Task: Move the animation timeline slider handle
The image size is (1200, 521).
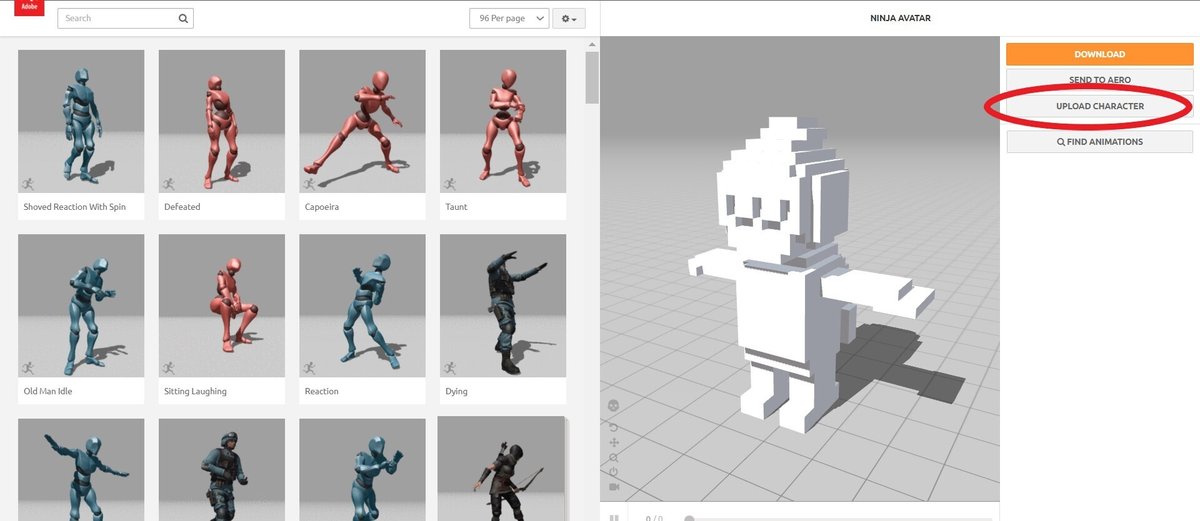Action: 688,518
